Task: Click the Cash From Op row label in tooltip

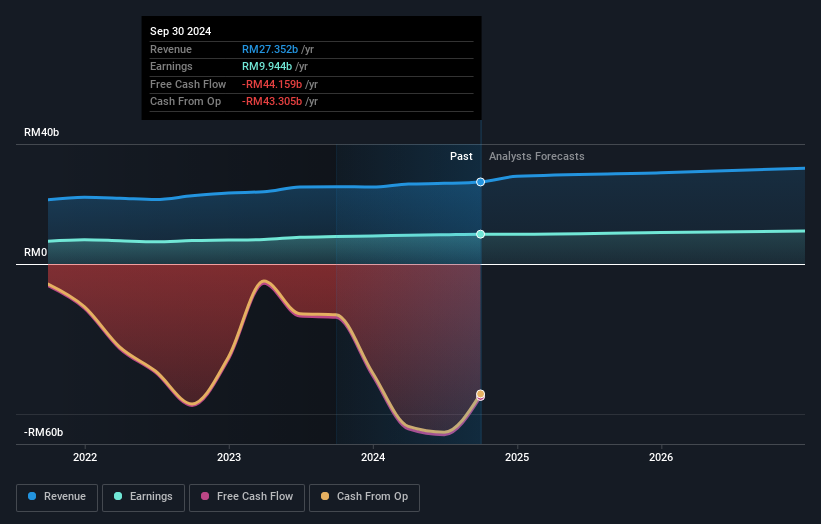Action: 185,102
